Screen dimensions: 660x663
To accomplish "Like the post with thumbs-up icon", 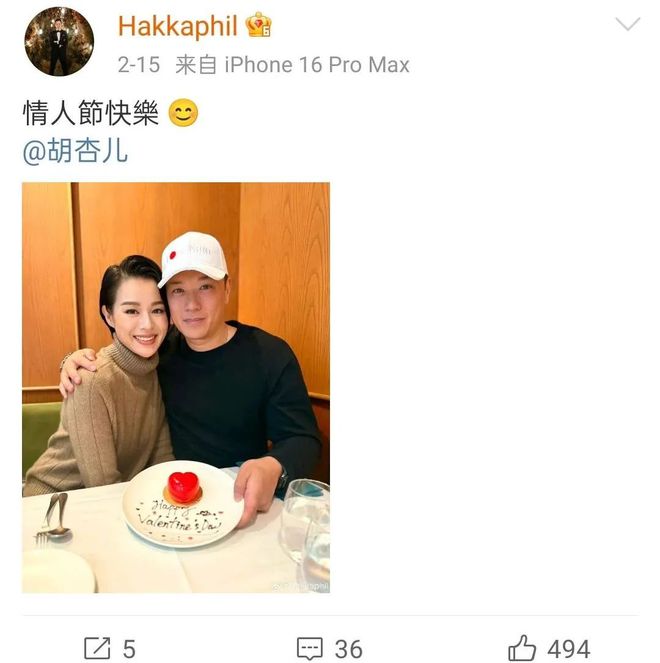I will pyautogui.click(x=522, y=647).
